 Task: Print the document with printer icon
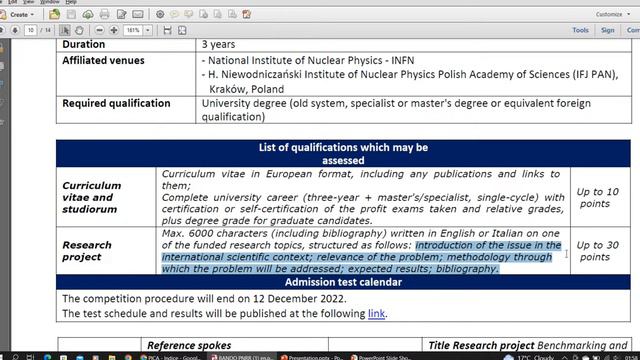click(x=104, y=14)
